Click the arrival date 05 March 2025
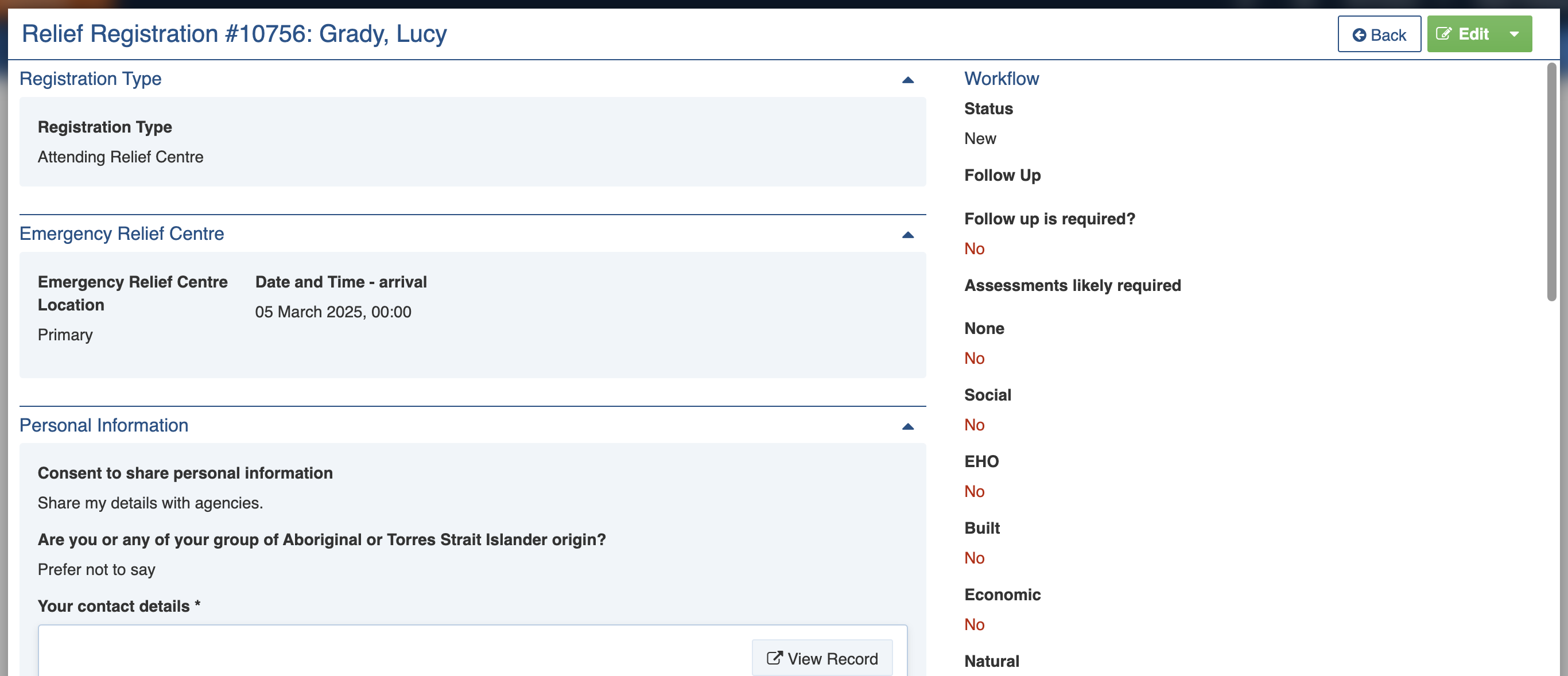 tap(333, 312)
